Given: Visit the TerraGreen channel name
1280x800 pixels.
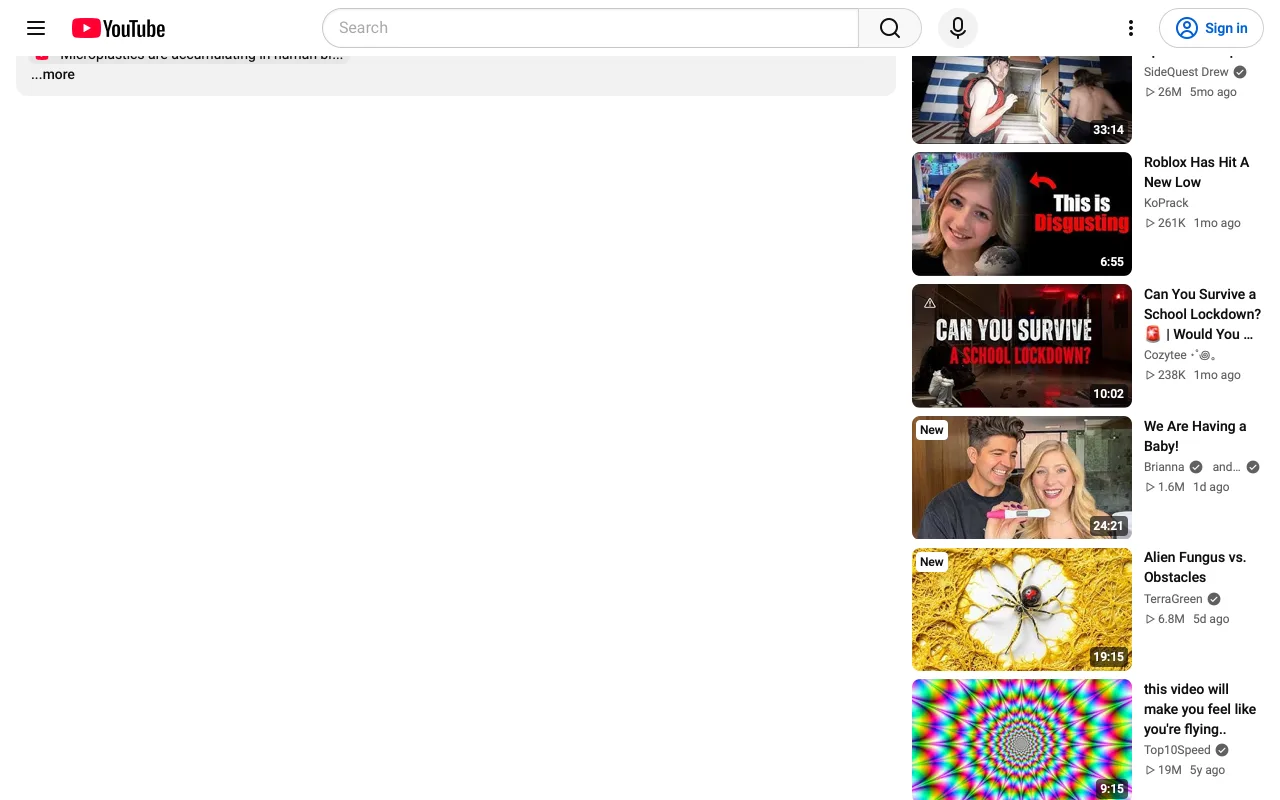Looking at the screenshot, I should pos(1173,599).
